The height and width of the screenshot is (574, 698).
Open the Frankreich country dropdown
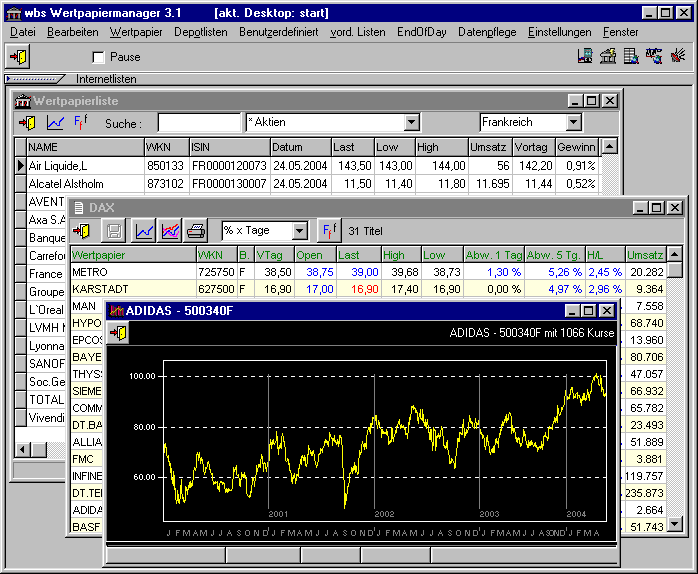click(573, 123)
